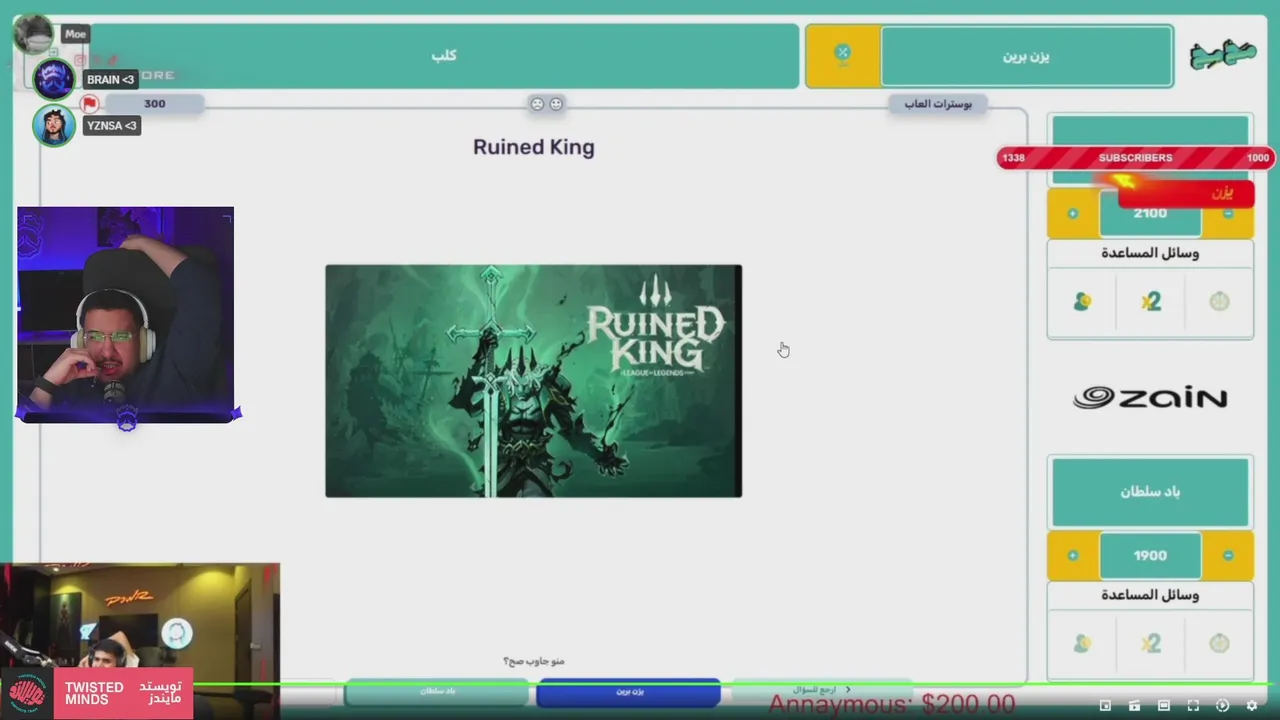Viewport: 1280px width, 720px height.
Task: Use the x2 double-points helper under score 2100
Action: [x=1151, y=302]
